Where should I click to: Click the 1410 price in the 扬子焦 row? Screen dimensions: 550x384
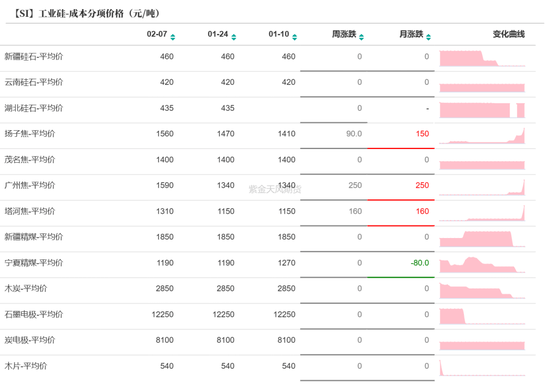[x=287, y=134]
